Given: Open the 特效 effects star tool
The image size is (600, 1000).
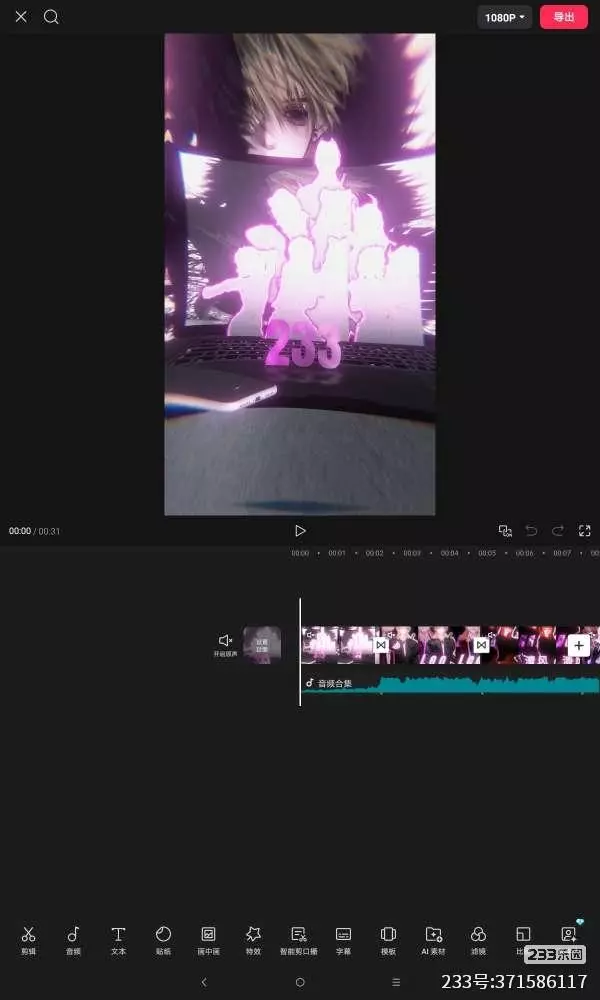Looking at the screenshot, I should pyautogui.click(x=253, y=940).
